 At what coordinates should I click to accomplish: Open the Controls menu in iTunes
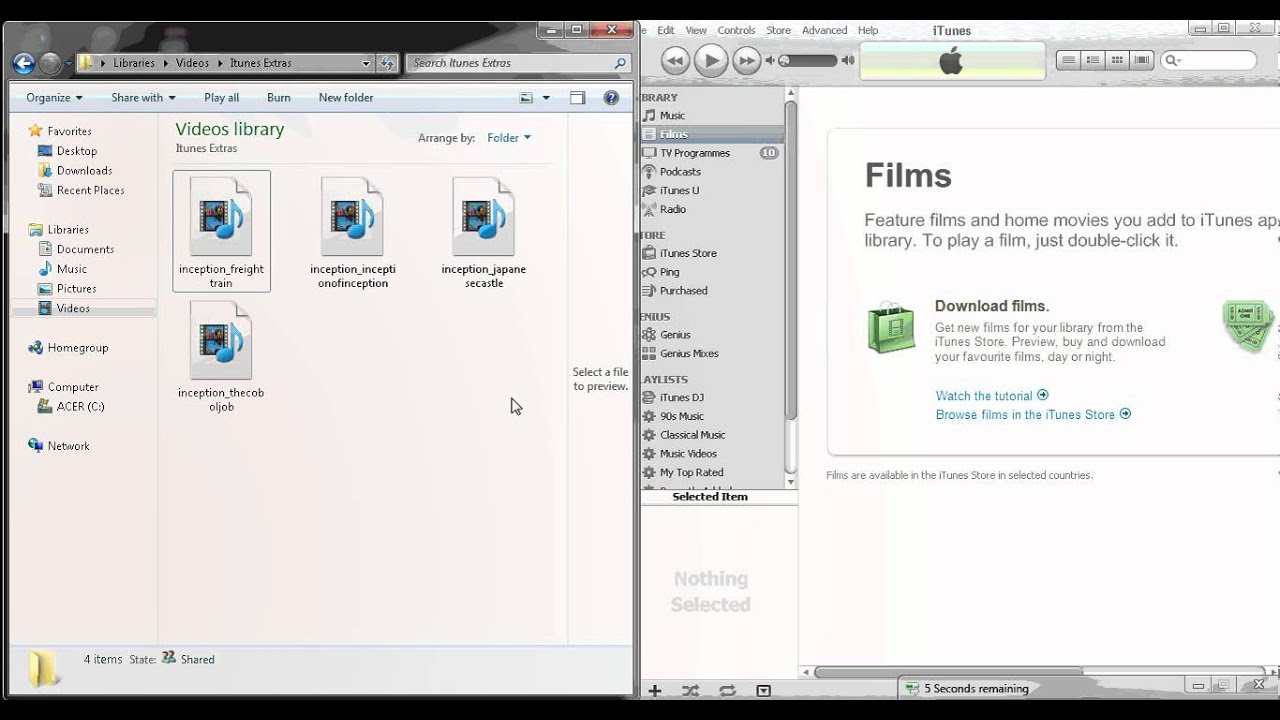pos(737,31)
